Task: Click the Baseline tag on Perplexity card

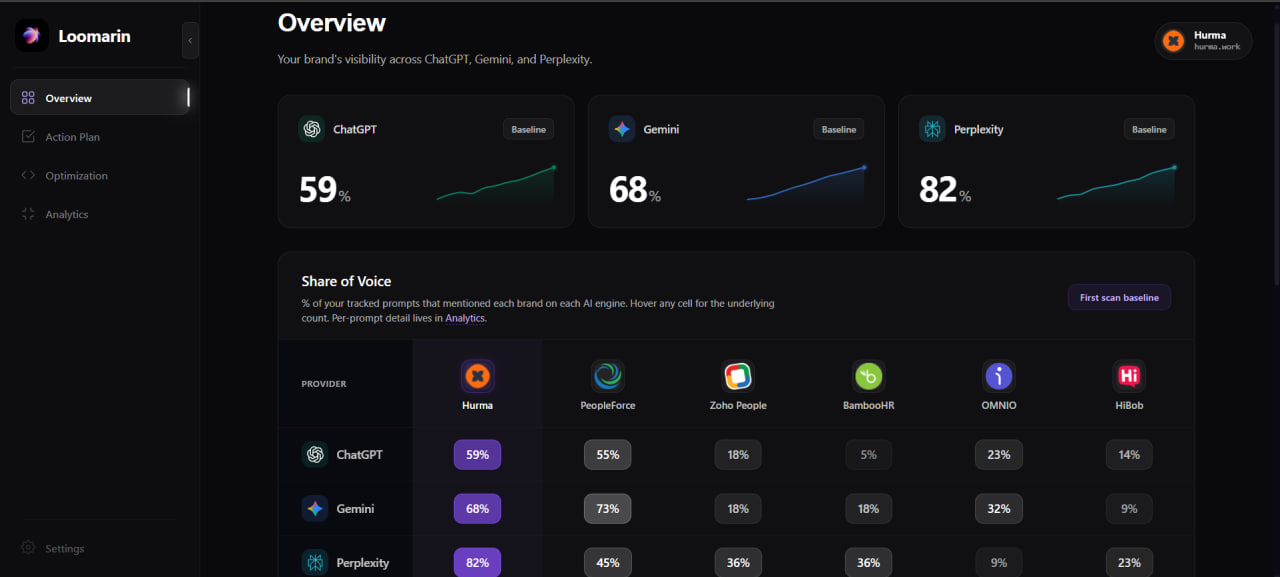Action: pos(1149,129)
